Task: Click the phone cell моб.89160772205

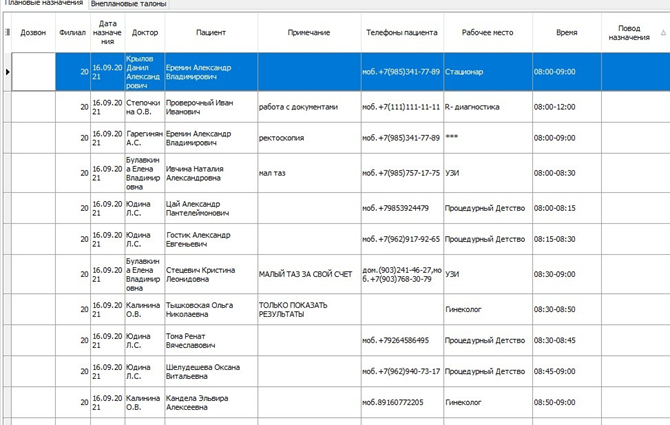Action: tap(401, 402)
